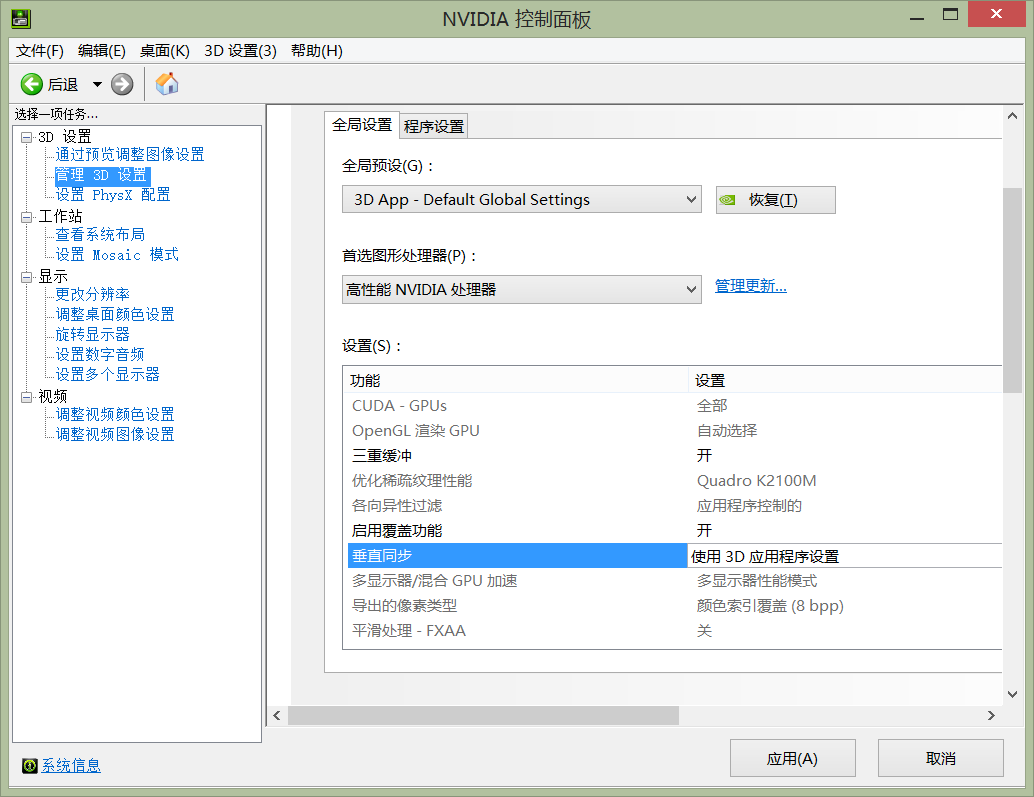Collapse the 工作站 tree node
This screenshot has height=797, width=1034.
pyautogui.click(x=26, y=217)
